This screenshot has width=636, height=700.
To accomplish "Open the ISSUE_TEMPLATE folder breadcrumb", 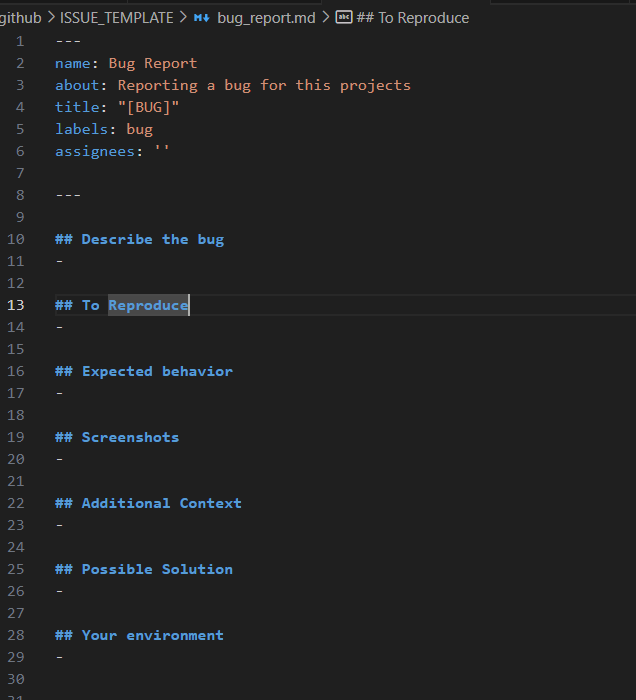I will point(116,18).
